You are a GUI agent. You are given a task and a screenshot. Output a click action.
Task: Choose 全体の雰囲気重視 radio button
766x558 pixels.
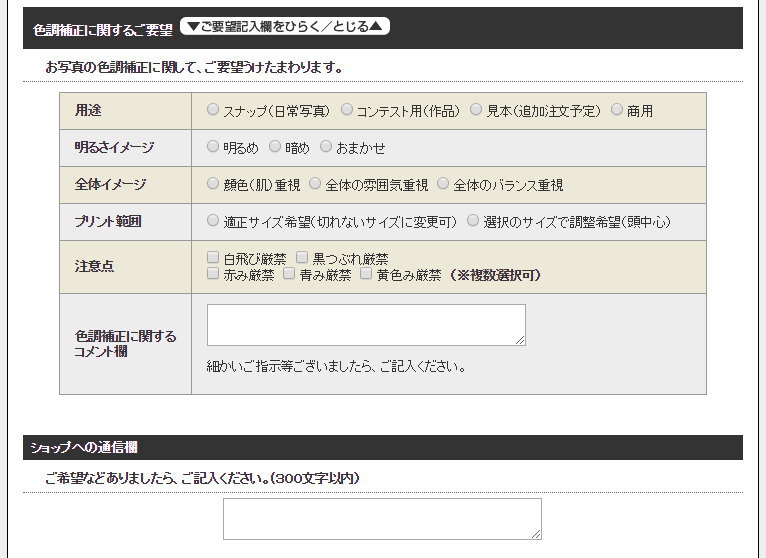[315, 183]
